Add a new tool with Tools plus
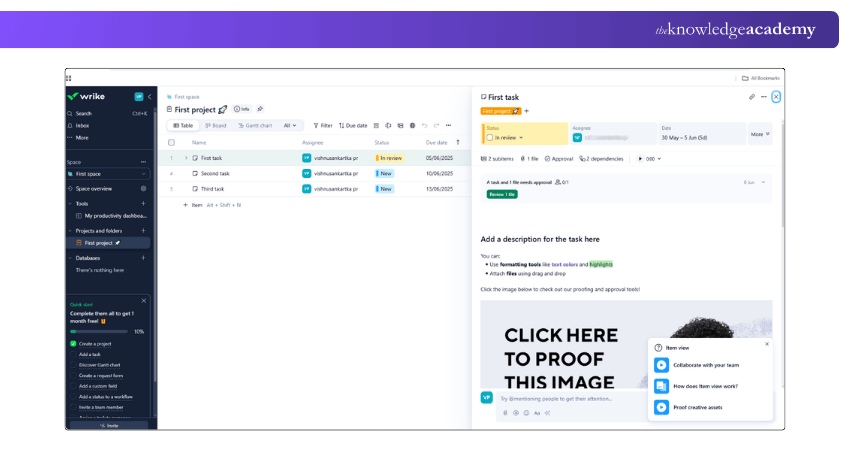This screenshot has height=450, width=850. [143, 204]
